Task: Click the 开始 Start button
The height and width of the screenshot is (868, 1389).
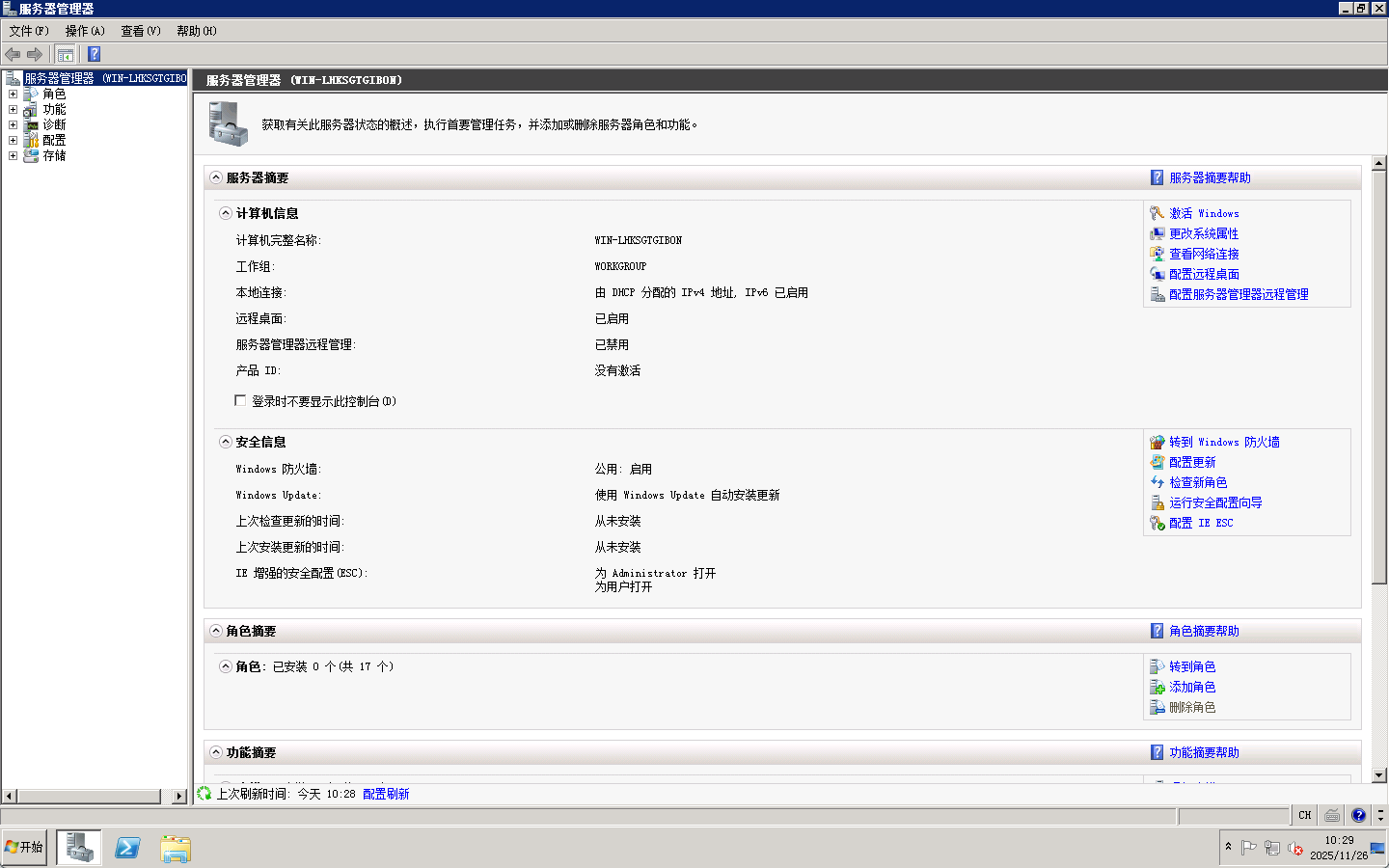Action: (24, 848)
